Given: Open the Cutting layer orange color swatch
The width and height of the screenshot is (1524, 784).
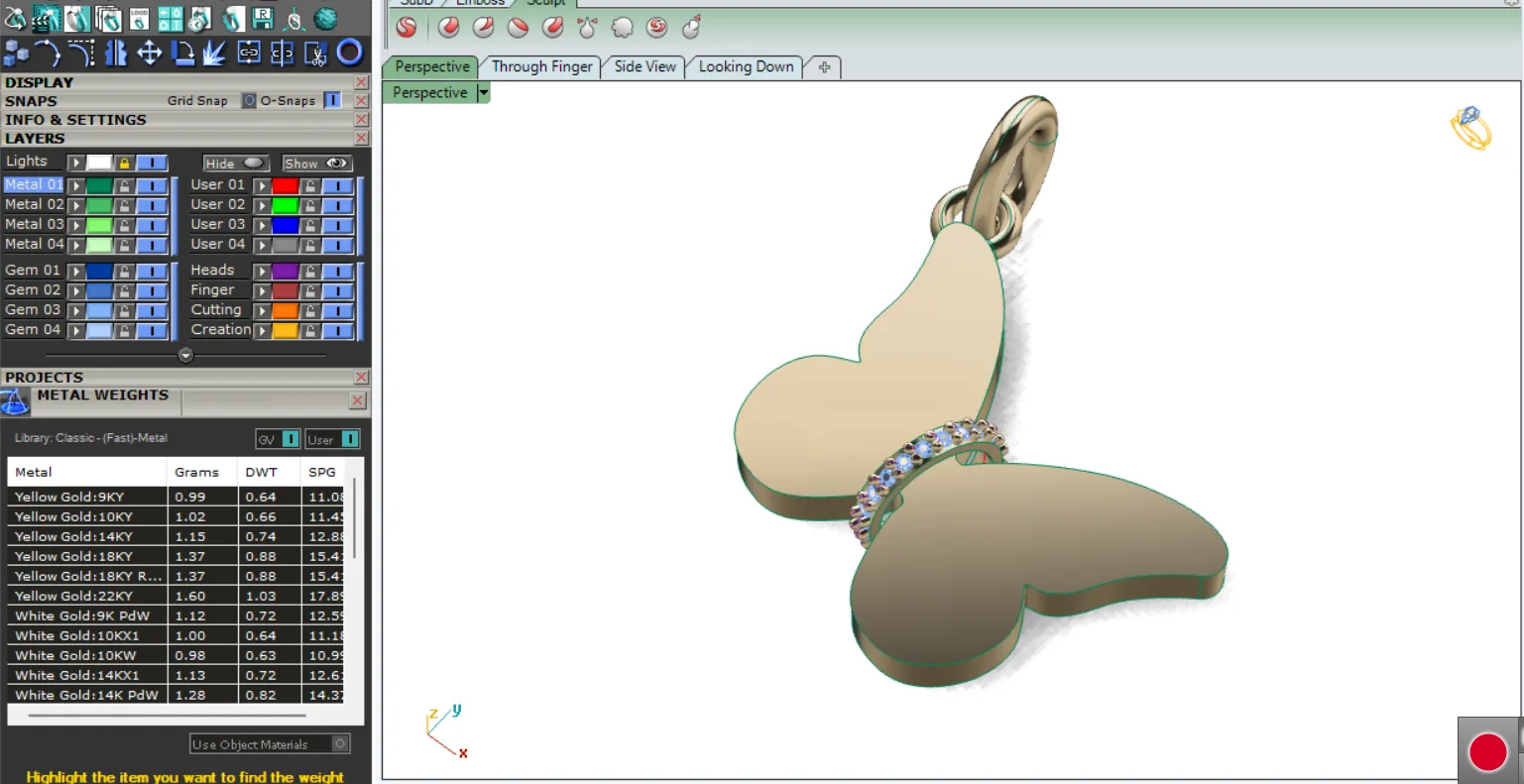Looking at the screenshot, I should pos(285,310).
